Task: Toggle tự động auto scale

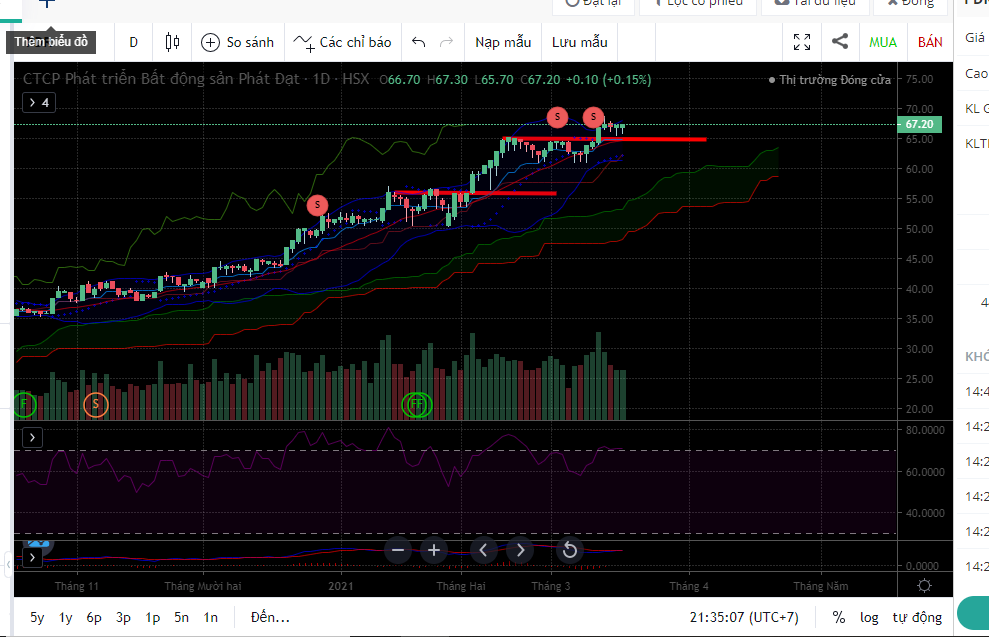Action: point(917,617)
